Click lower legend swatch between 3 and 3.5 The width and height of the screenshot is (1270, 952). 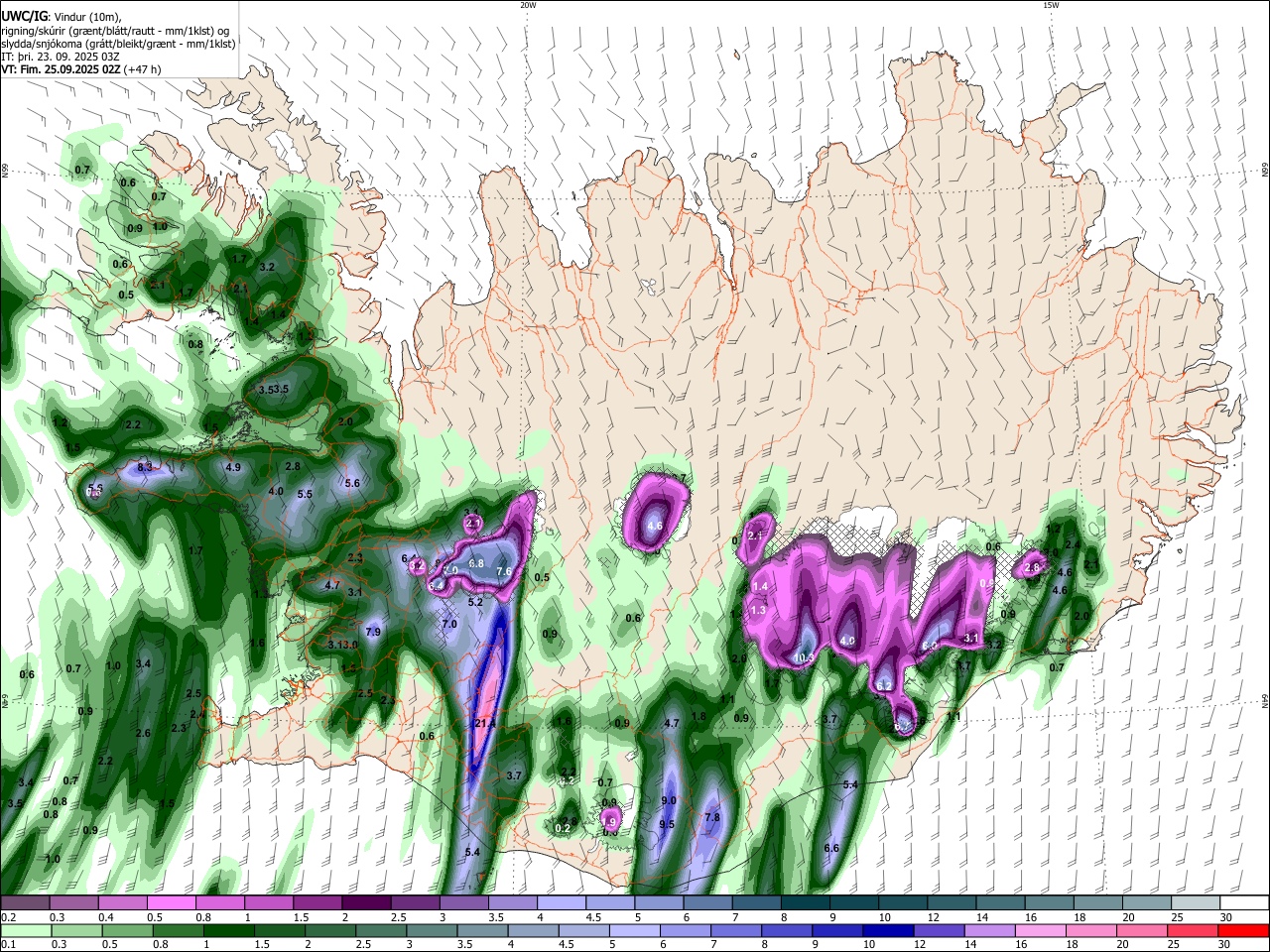click(431, 930)
